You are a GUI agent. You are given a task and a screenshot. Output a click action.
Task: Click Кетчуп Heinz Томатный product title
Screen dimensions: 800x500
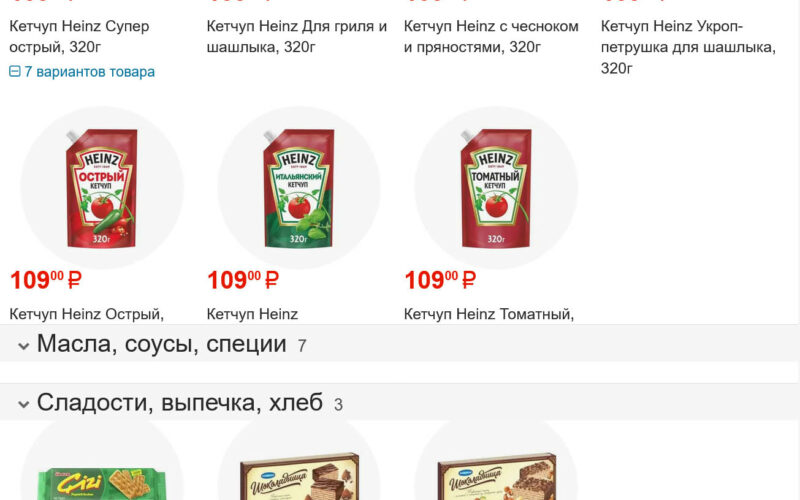pos(489,314)
